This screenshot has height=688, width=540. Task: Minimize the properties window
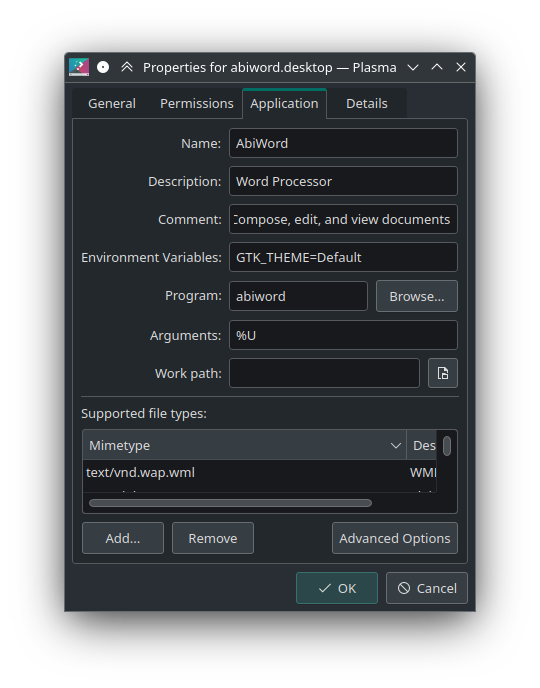(x=413, y=67)
